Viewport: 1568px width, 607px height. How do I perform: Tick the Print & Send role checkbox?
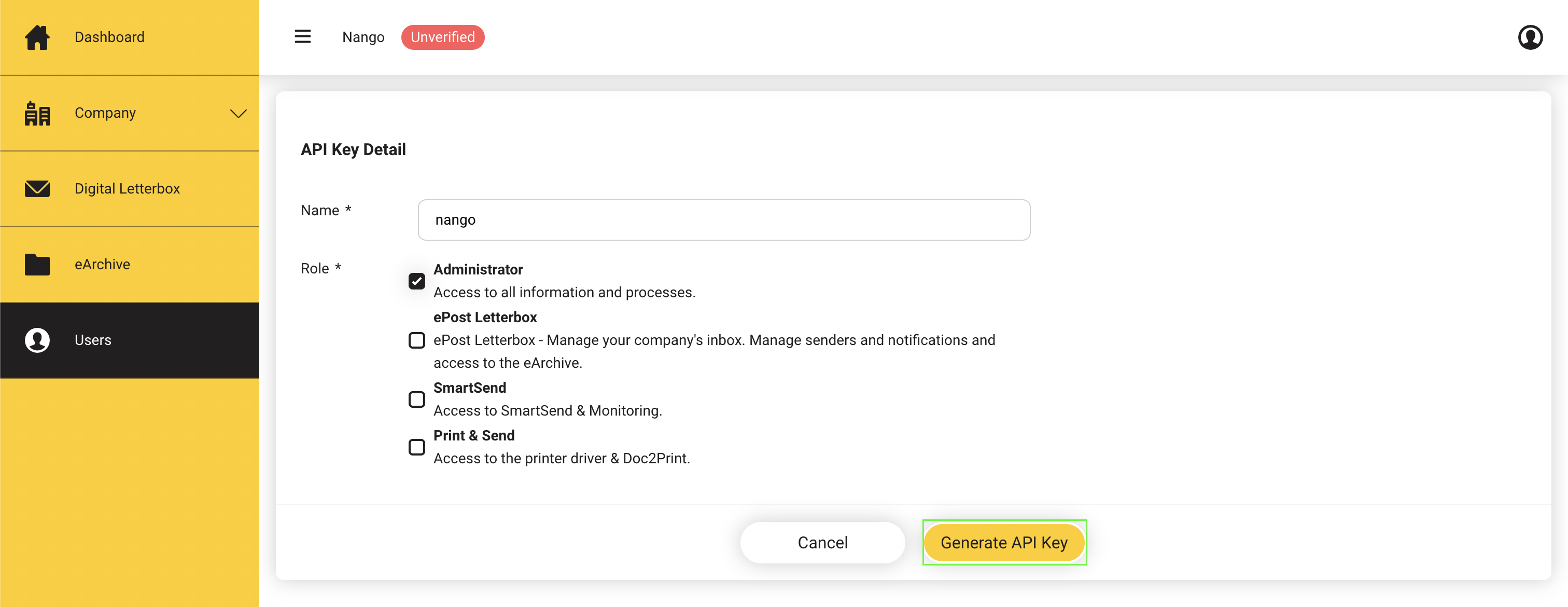(x=417, y=448)
